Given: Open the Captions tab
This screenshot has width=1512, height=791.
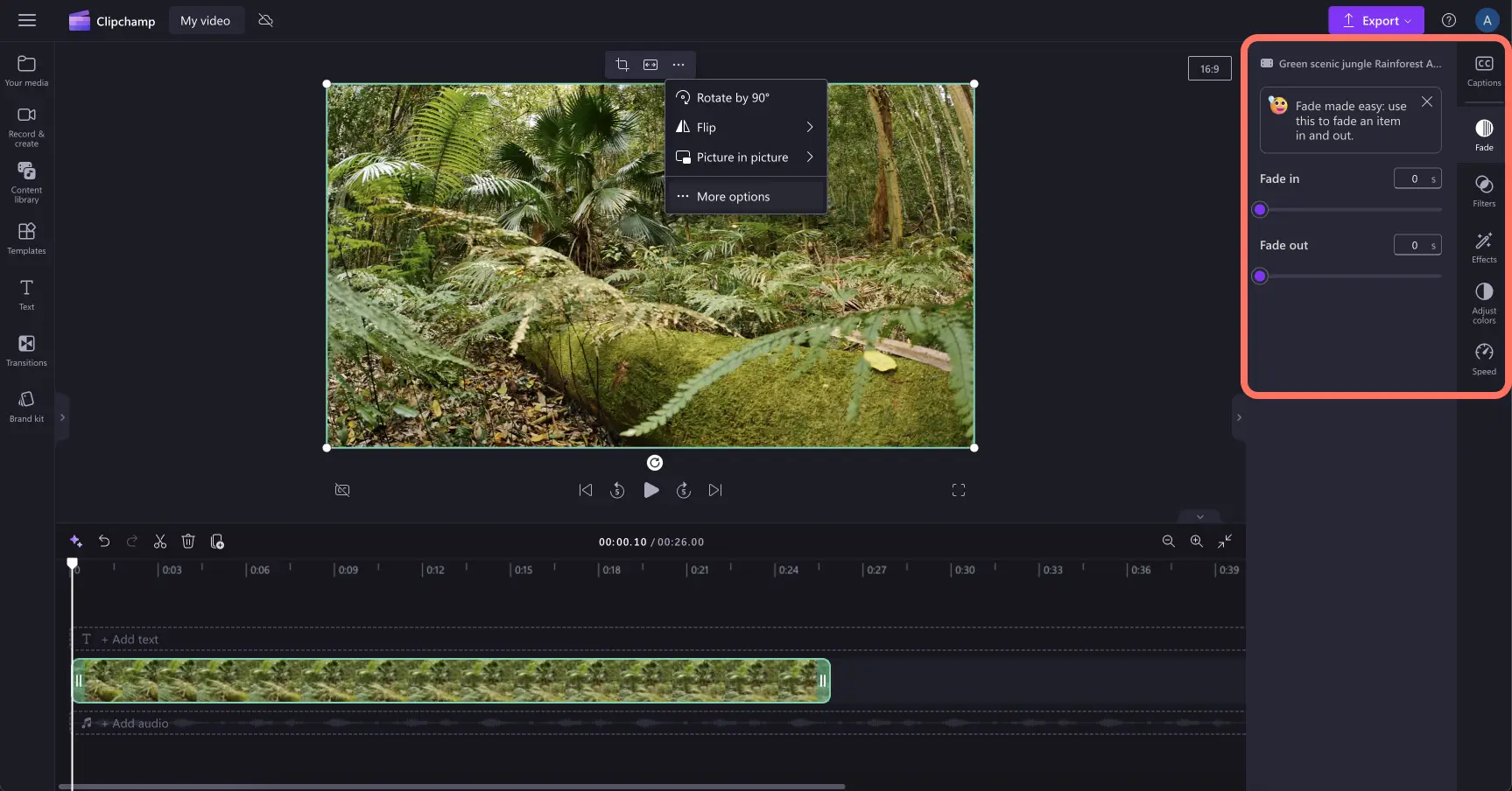Looking at the screenshot, I should click(x=1484, y=71).
